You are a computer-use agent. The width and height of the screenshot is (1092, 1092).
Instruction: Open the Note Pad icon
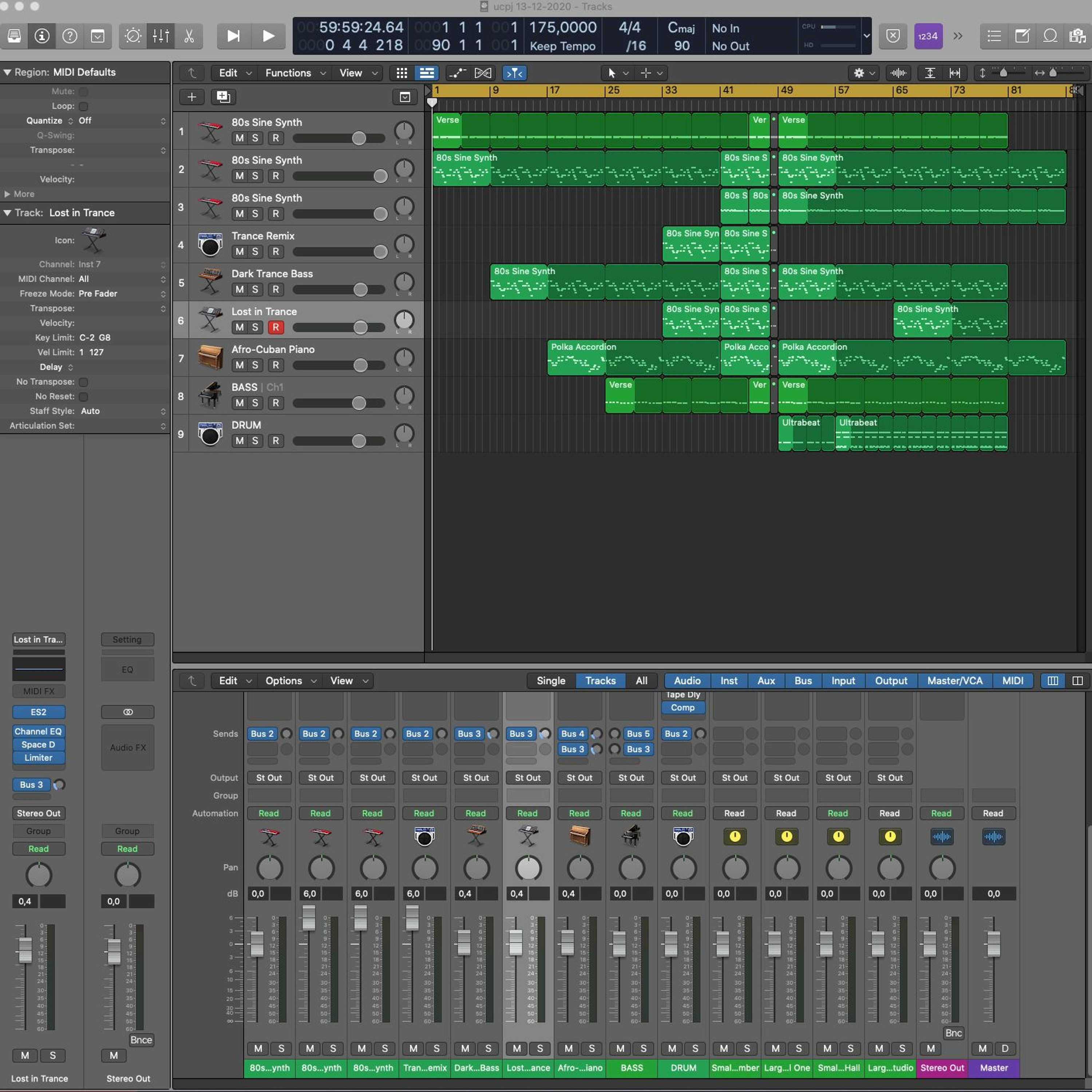tap(1022, 36)
